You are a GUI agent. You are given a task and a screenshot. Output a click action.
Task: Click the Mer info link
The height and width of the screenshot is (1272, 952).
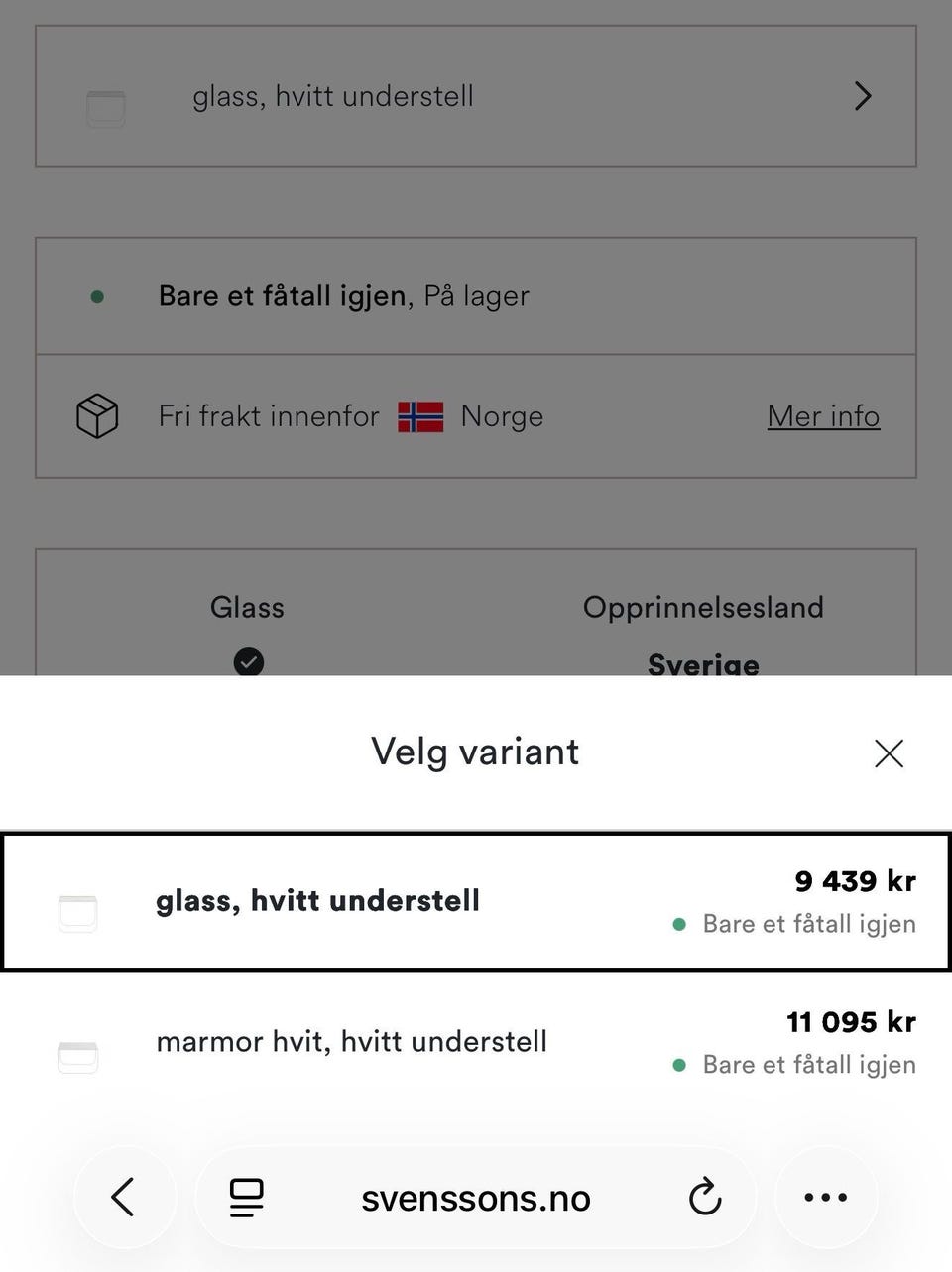coord(823,416)
